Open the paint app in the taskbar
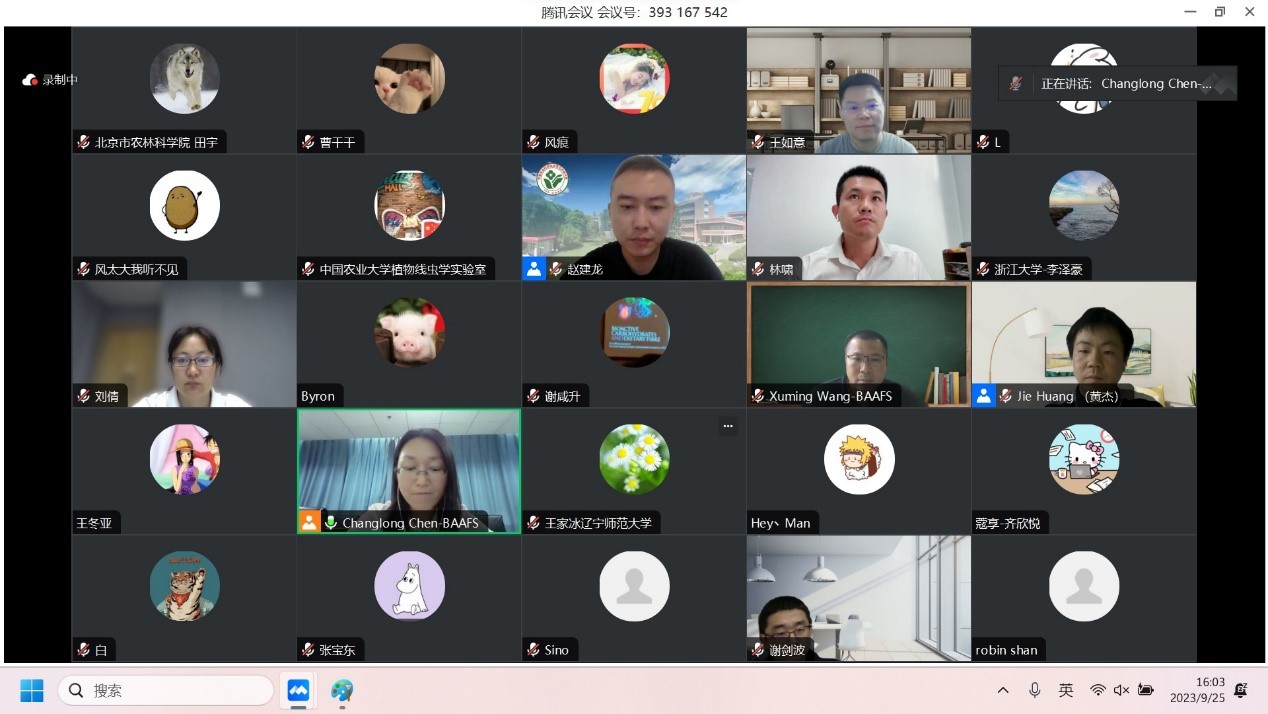Viewport: 1268px width, 714px height. (x=343, y=690)
